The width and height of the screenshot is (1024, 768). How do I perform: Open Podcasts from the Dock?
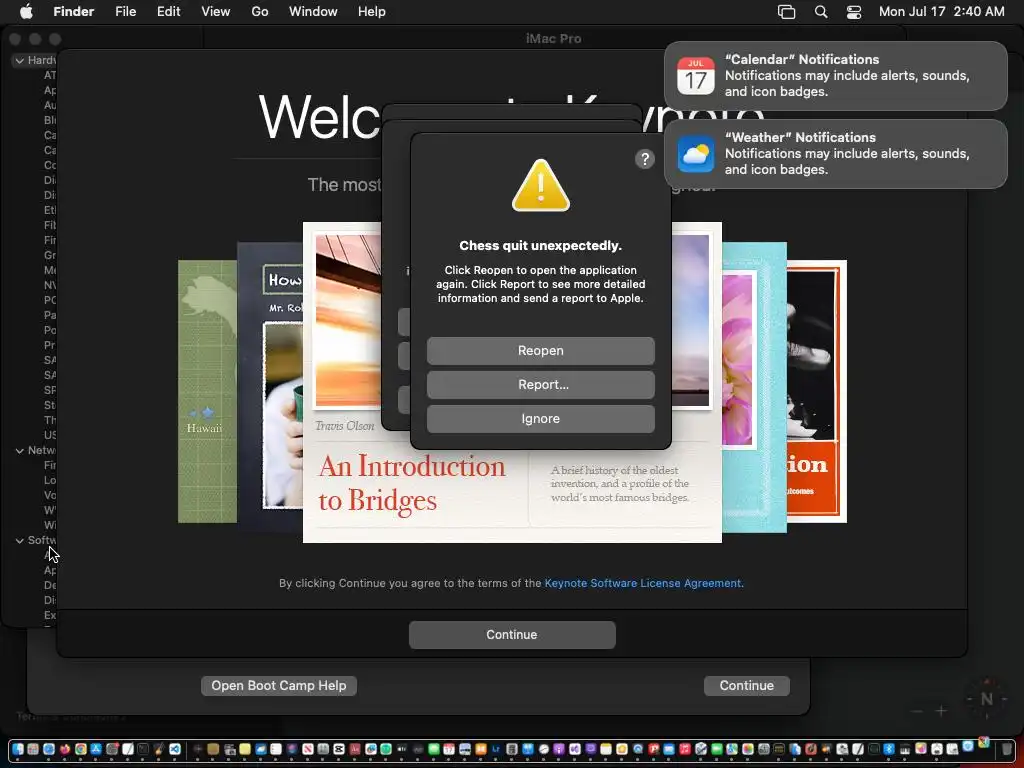pos(558,749)
